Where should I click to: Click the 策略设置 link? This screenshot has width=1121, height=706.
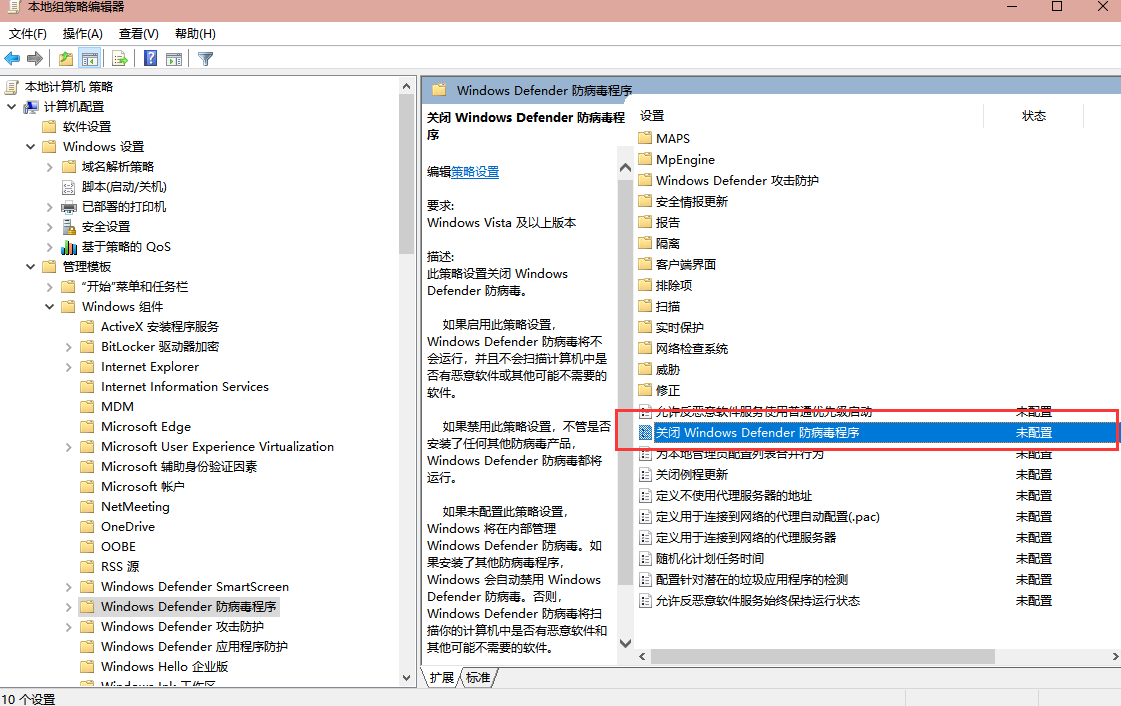click(475, 171)
